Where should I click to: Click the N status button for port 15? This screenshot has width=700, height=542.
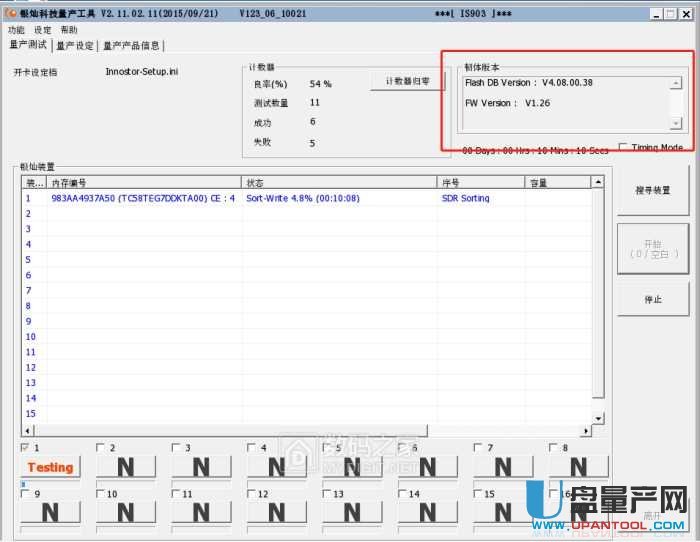pos(503,511)
